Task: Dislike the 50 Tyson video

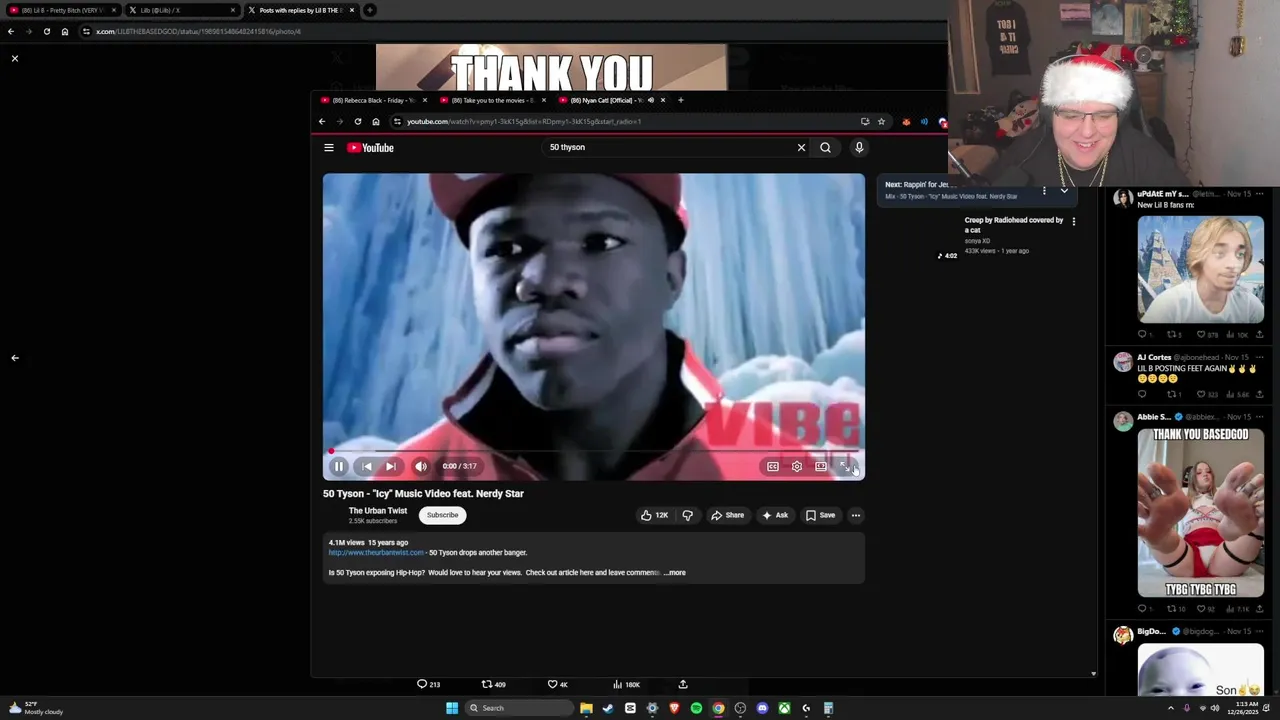Action: pos(687,515)
